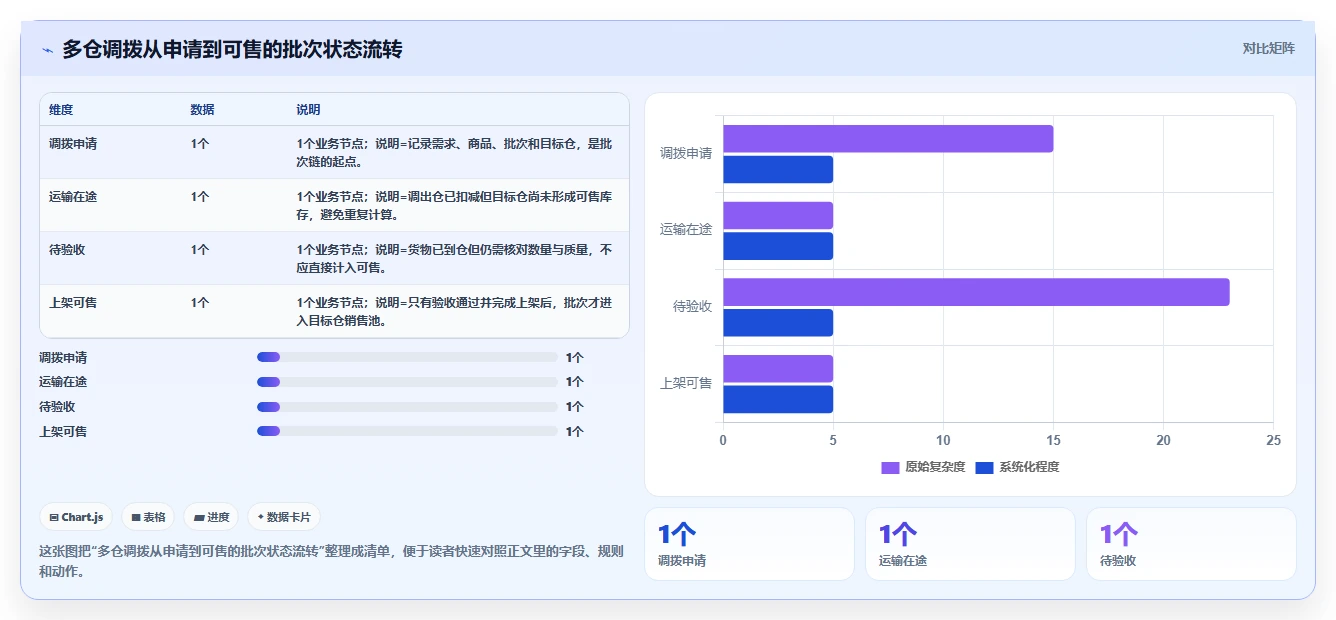Click the purple 原始复杂度 legend swatch

click(890, 467)
